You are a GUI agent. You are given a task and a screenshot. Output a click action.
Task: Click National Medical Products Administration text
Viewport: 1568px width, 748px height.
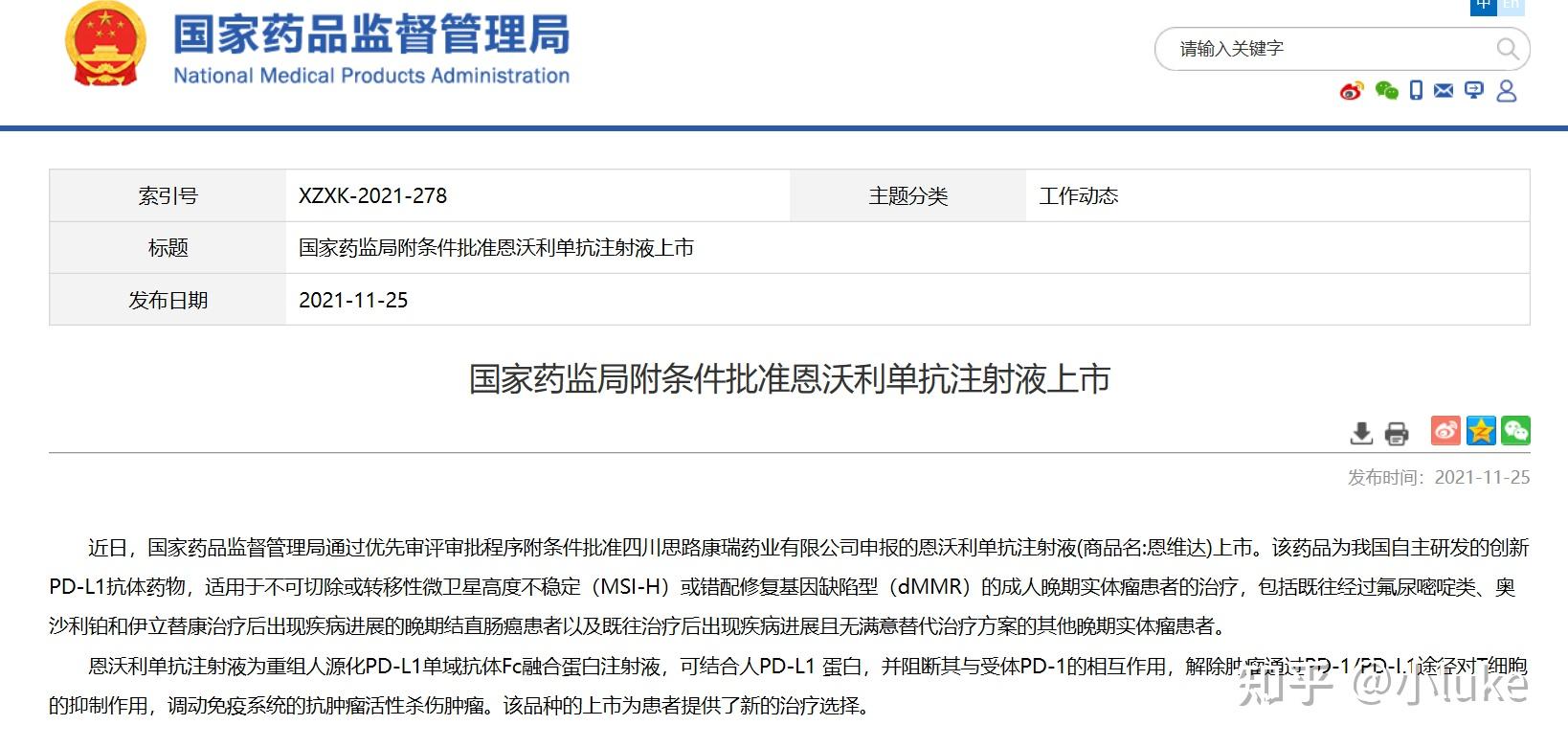(371, 76)
